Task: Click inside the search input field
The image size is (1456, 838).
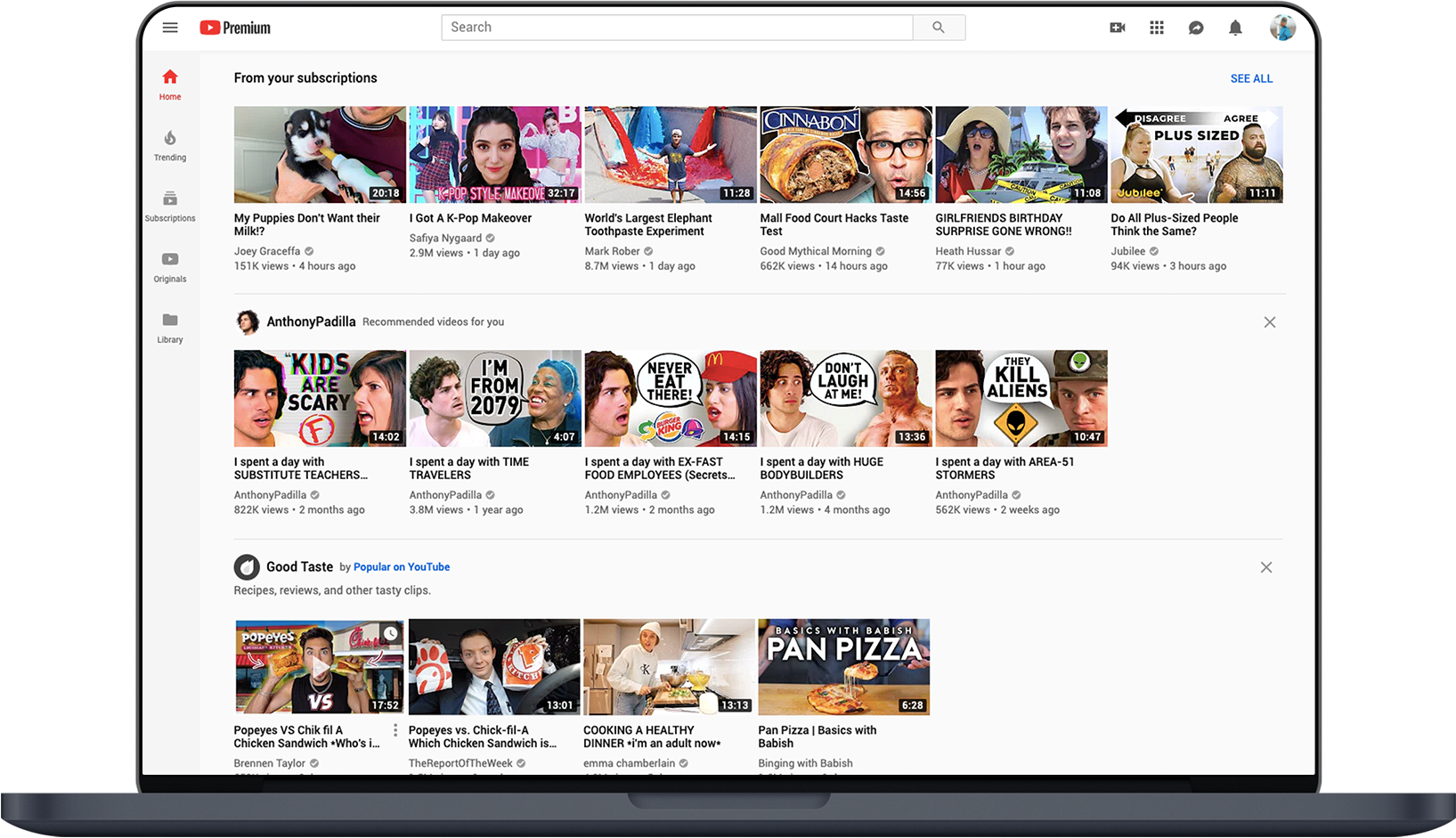Action: pos(677,28)
